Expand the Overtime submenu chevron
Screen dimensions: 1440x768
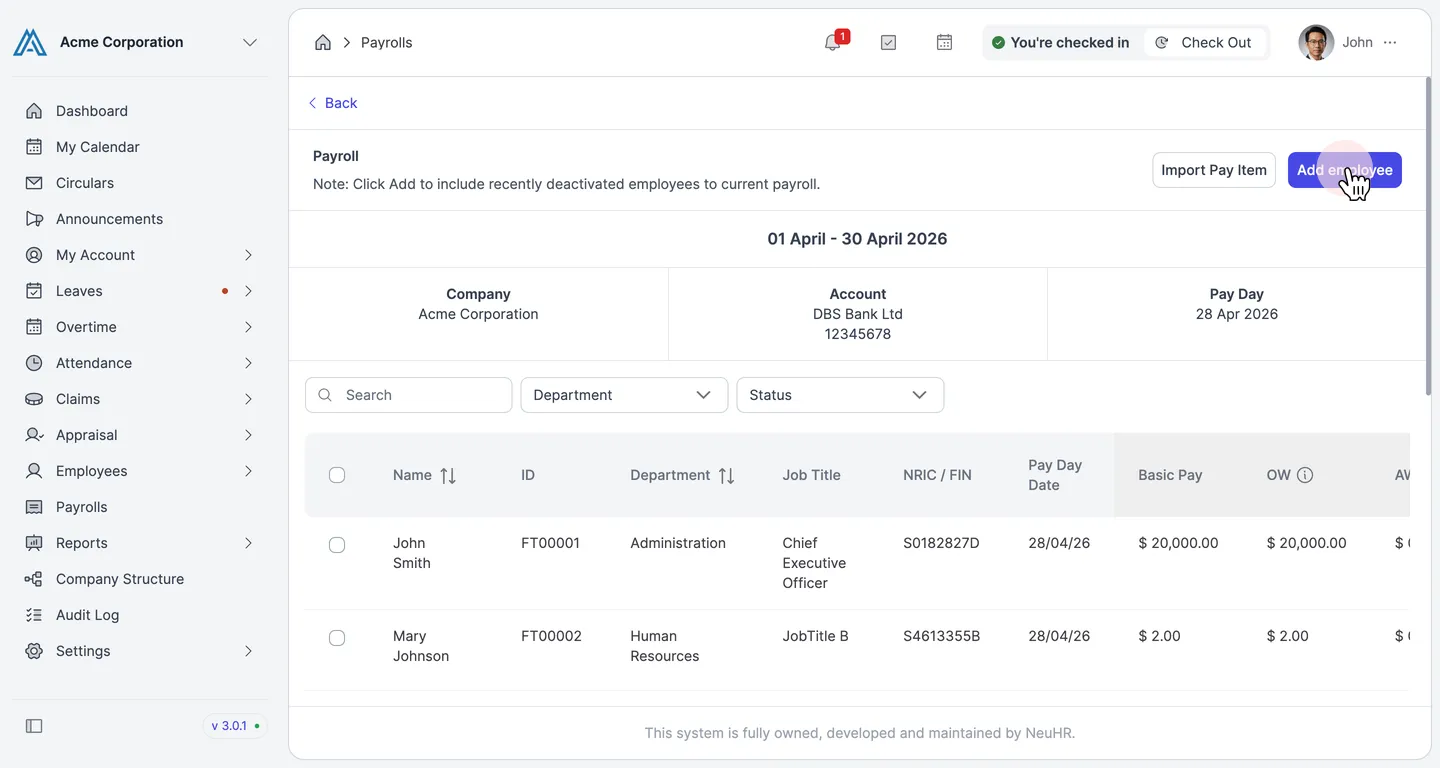coord(248,327)
